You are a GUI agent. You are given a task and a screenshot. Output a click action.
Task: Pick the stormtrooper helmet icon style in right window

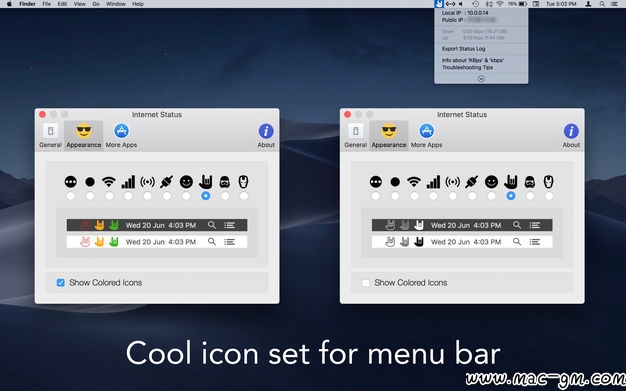click(x=530, y=182)
